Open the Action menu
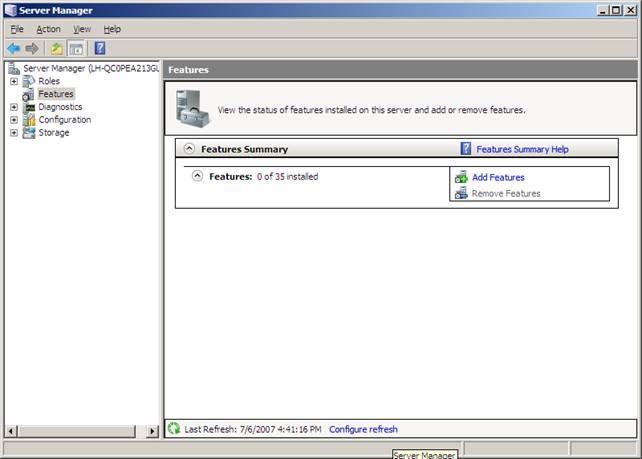 coord(48,29)
